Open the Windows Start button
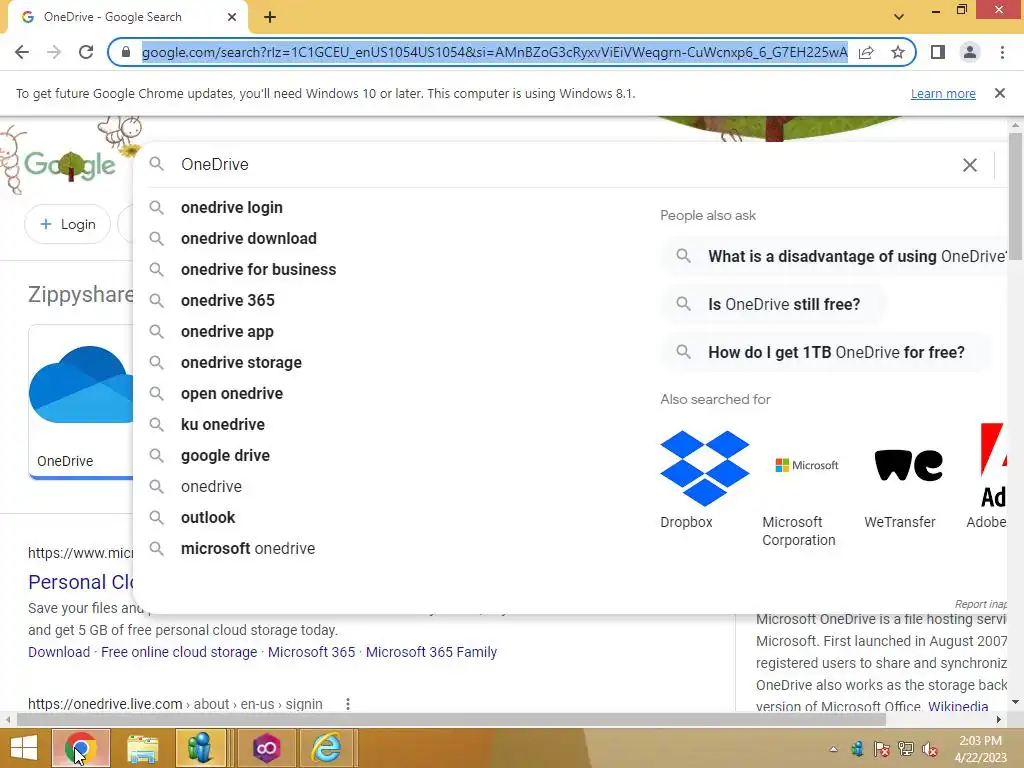Viewport: 1024px width, 768px height. tap(24, 748)
